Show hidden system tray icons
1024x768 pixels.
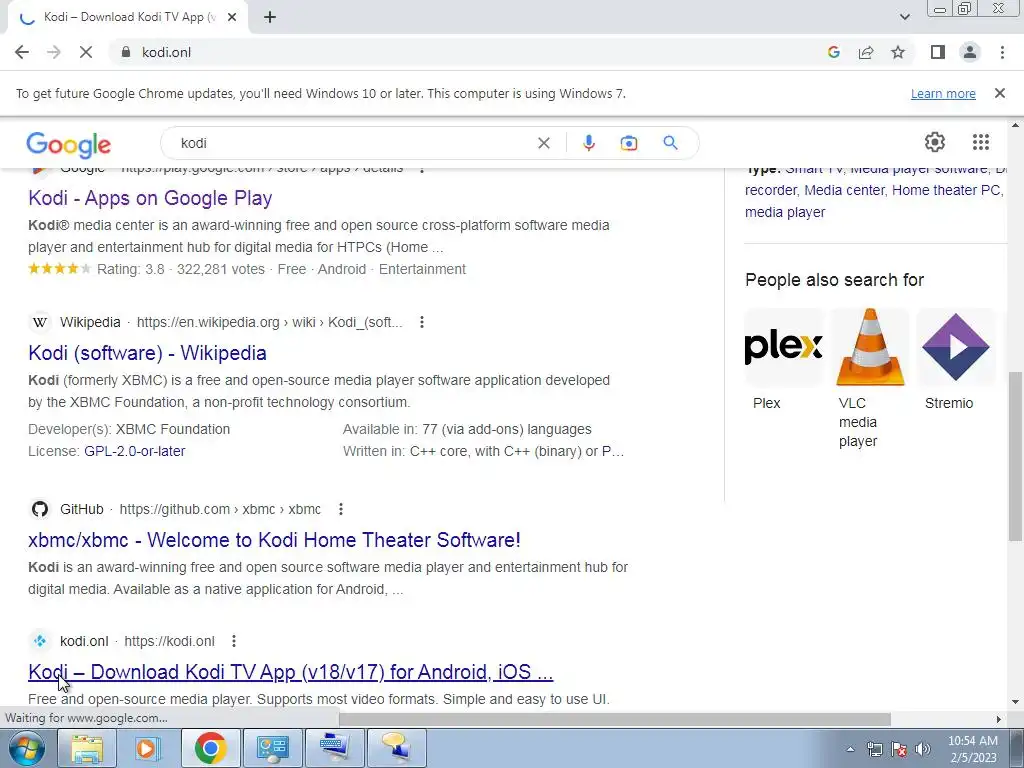(x=850, y=749)
